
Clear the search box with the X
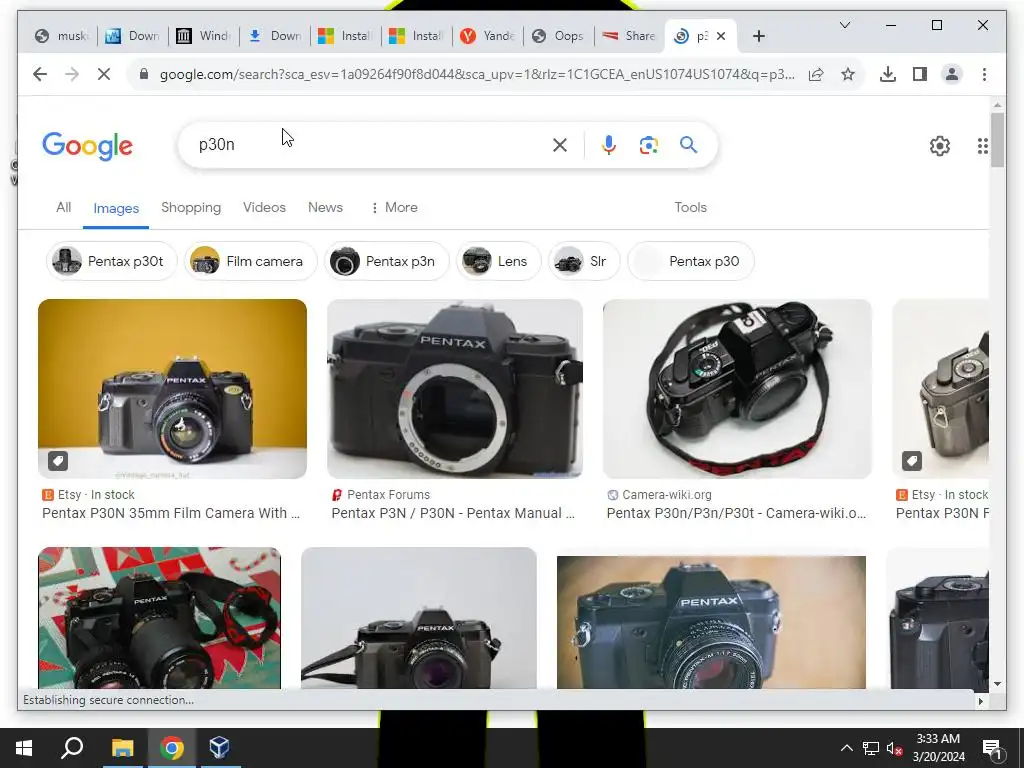point(560,145)
